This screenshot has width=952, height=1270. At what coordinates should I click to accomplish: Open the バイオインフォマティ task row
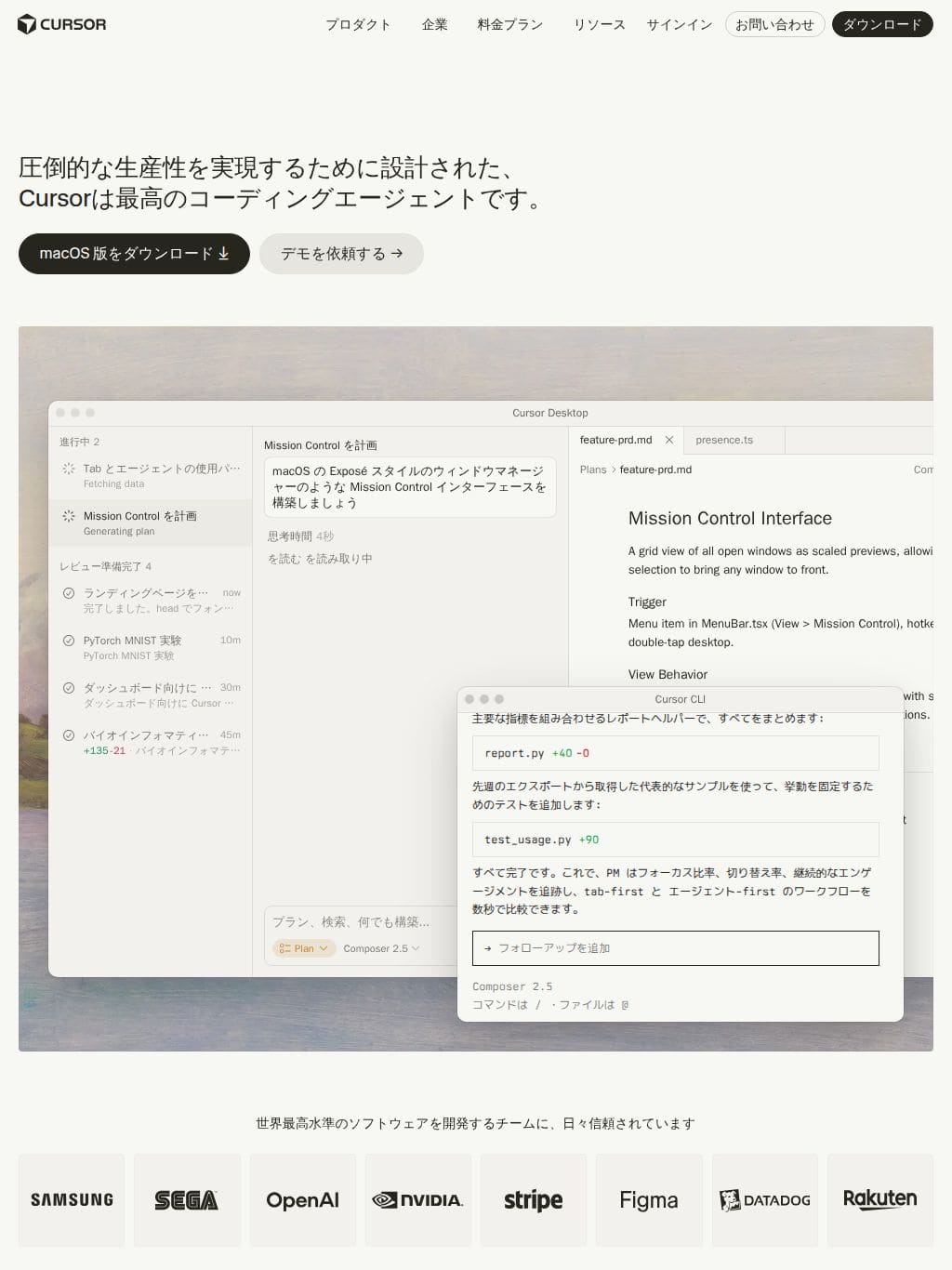151,742
